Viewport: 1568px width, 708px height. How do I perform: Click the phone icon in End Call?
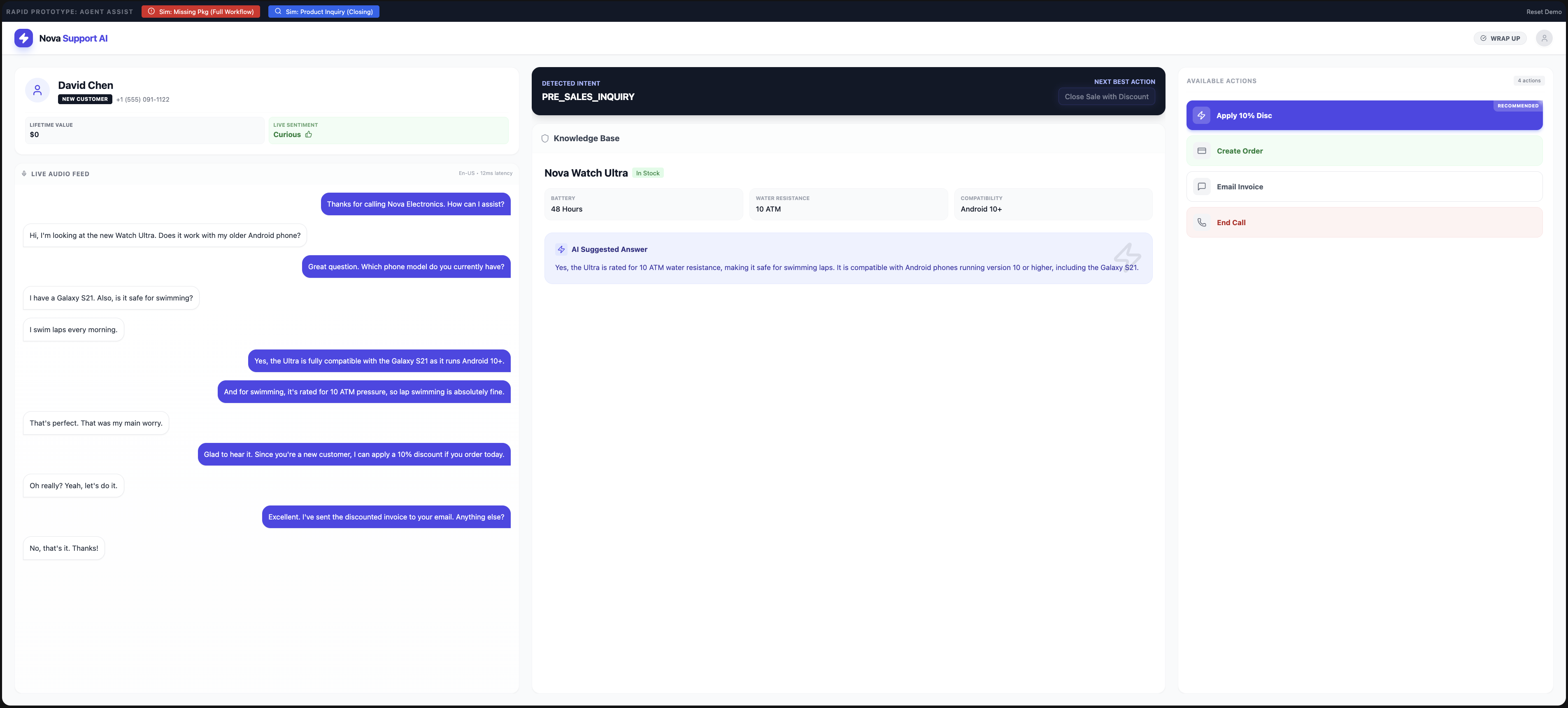1202,223
